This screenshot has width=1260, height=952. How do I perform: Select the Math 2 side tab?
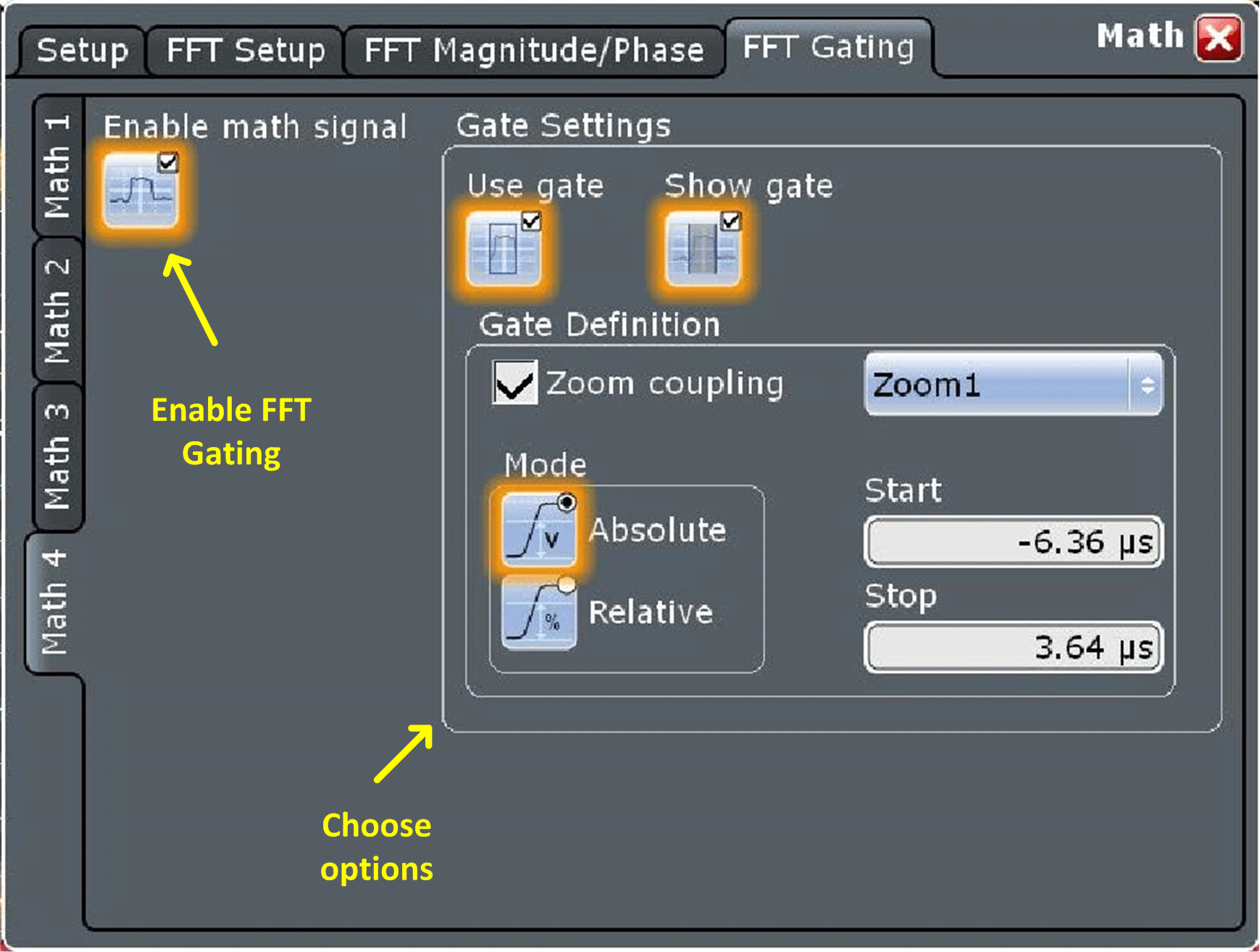[x=57, y=310]
